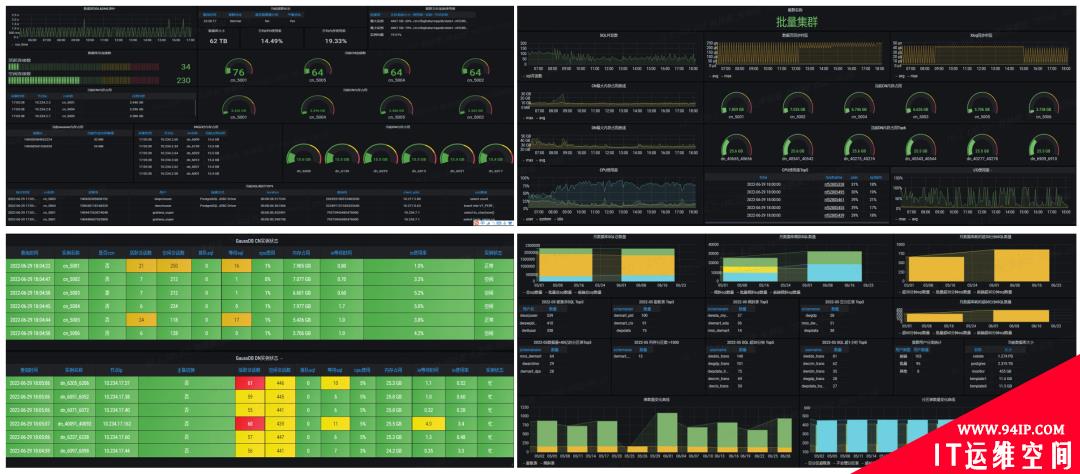Click the orange cell showing 250
1080x474 pixels.
click(x=174, y=266)
